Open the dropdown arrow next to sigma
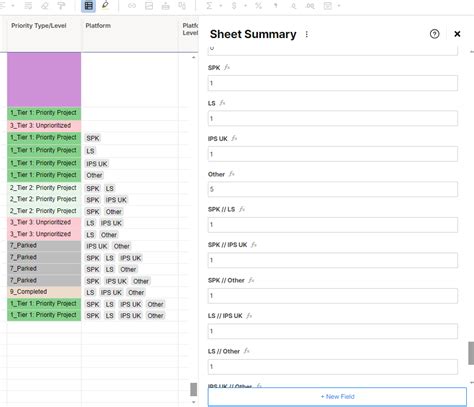 (220, 6)
